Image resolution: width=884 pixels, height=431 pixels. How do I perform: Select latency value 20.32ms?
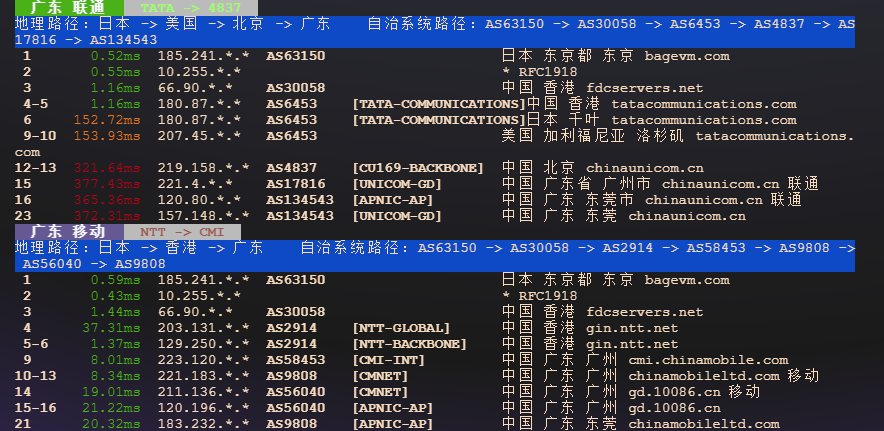point(112,424)
